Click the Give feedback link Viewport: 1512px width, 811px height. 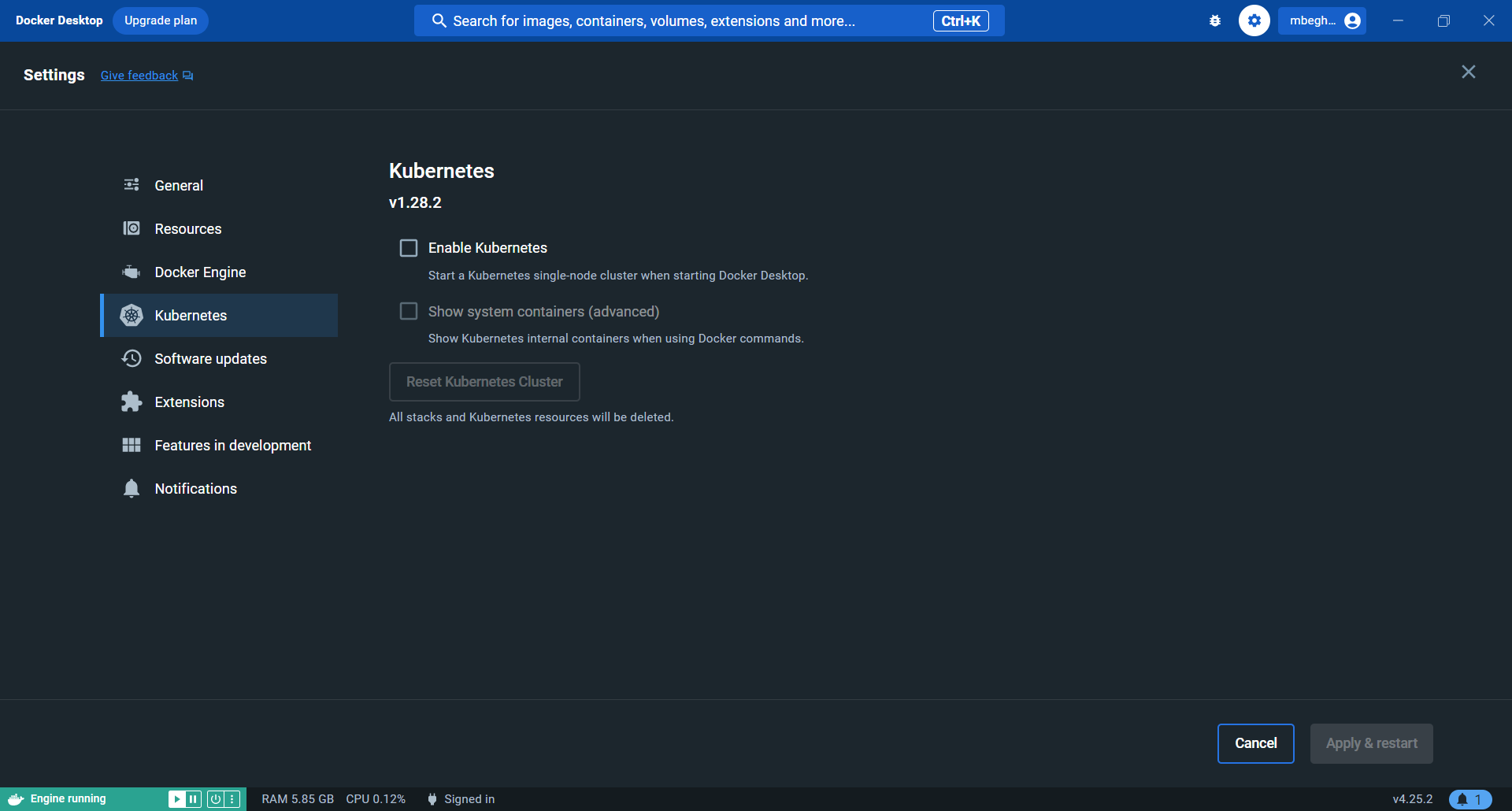click(x=139, y=75)
